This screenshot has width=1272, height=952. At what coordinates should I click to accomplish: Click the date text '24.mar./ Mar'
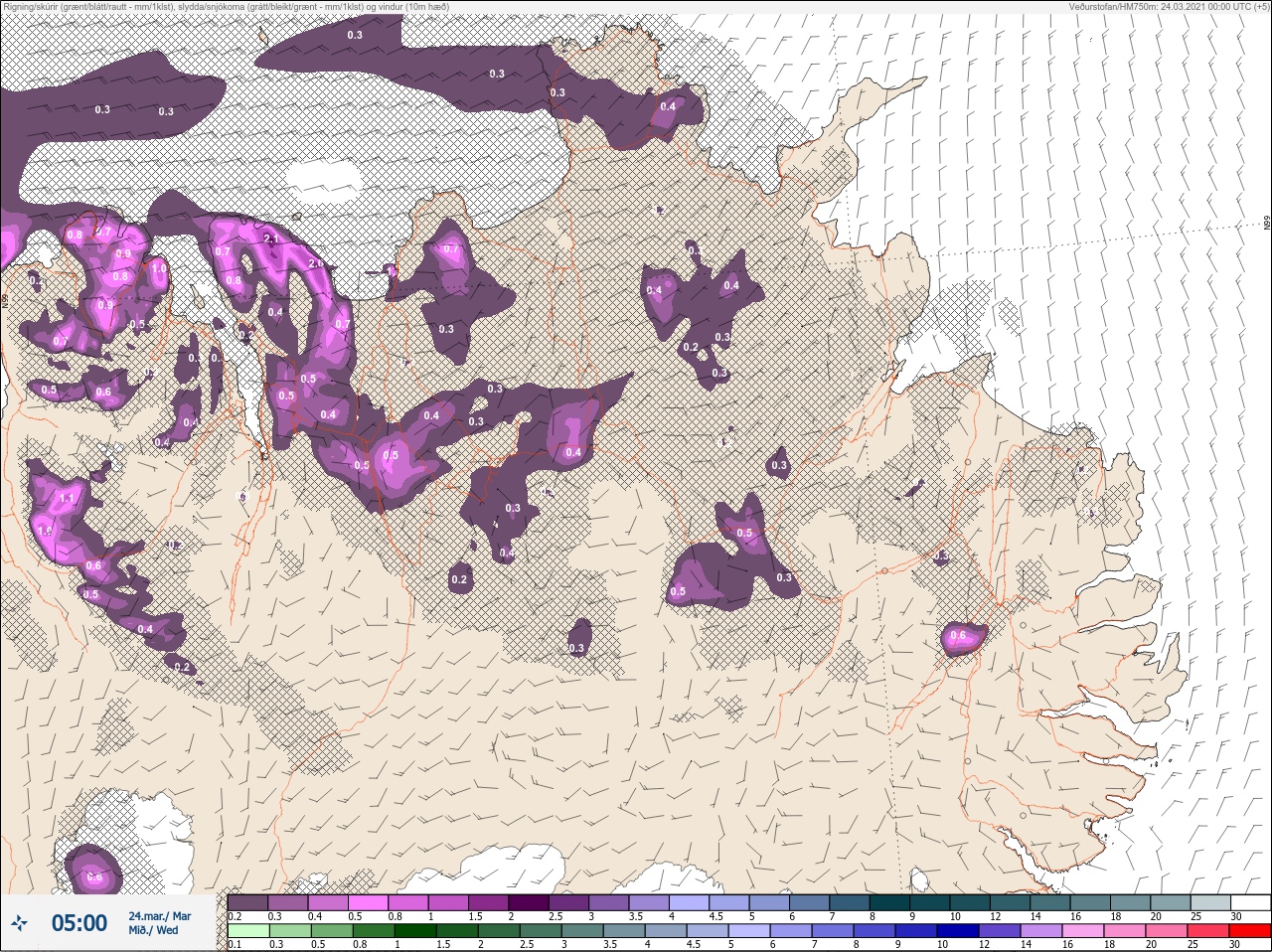coord(160,915)
